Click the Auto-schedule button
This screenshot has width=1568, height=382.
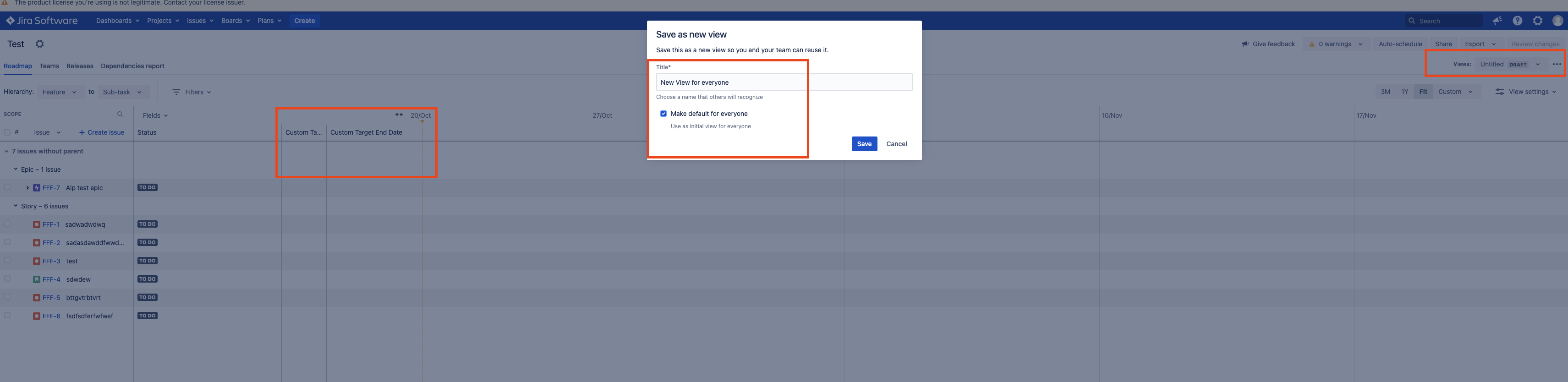click(1400, 44)
